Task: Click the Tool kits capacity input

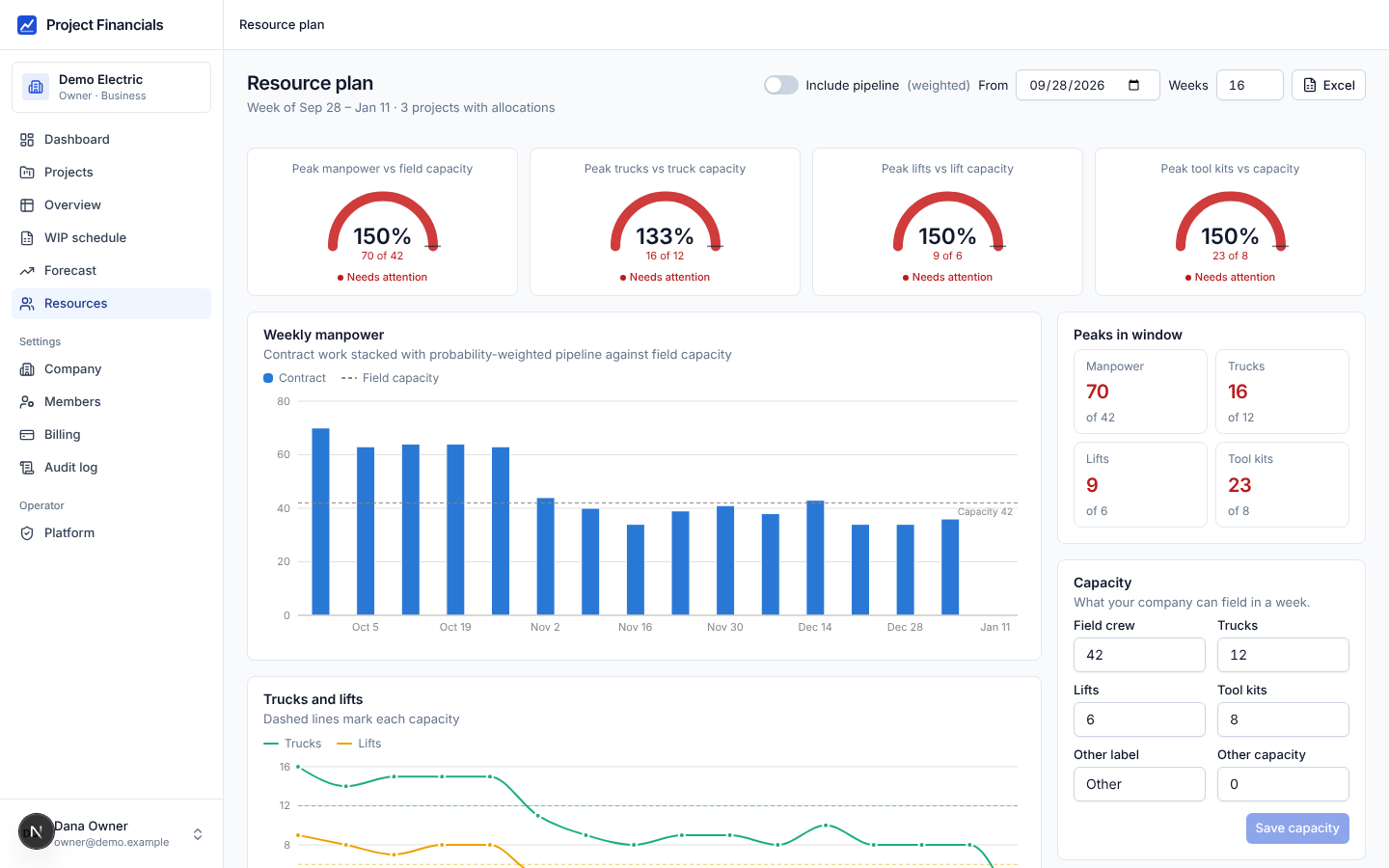Action: pyautogui.click(x=1283, y=719)
